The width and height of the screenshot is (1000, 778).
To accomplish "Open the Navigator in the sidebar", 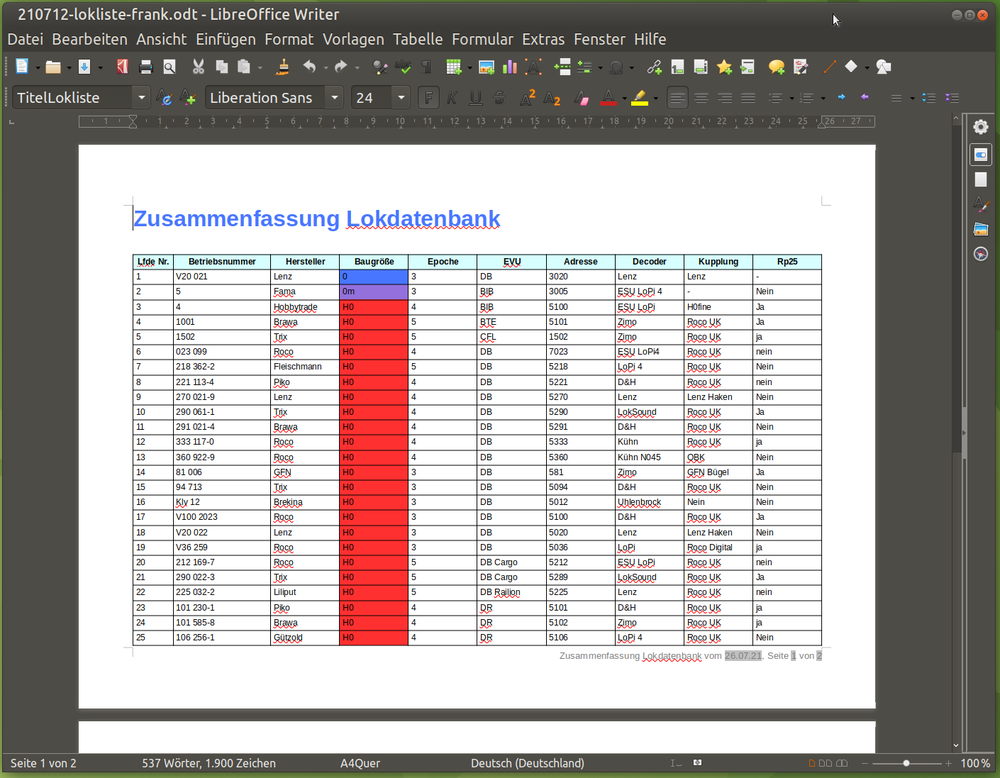I will 981,254.
